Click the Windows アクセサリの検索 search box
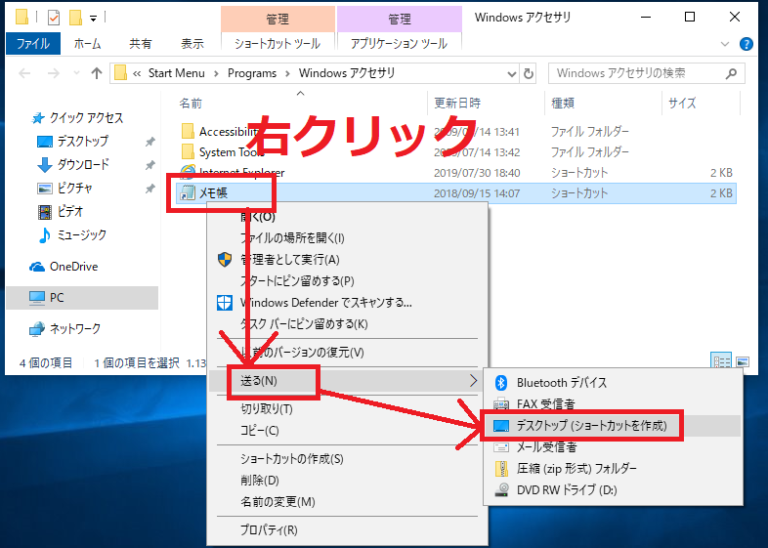 coord(640,73)
